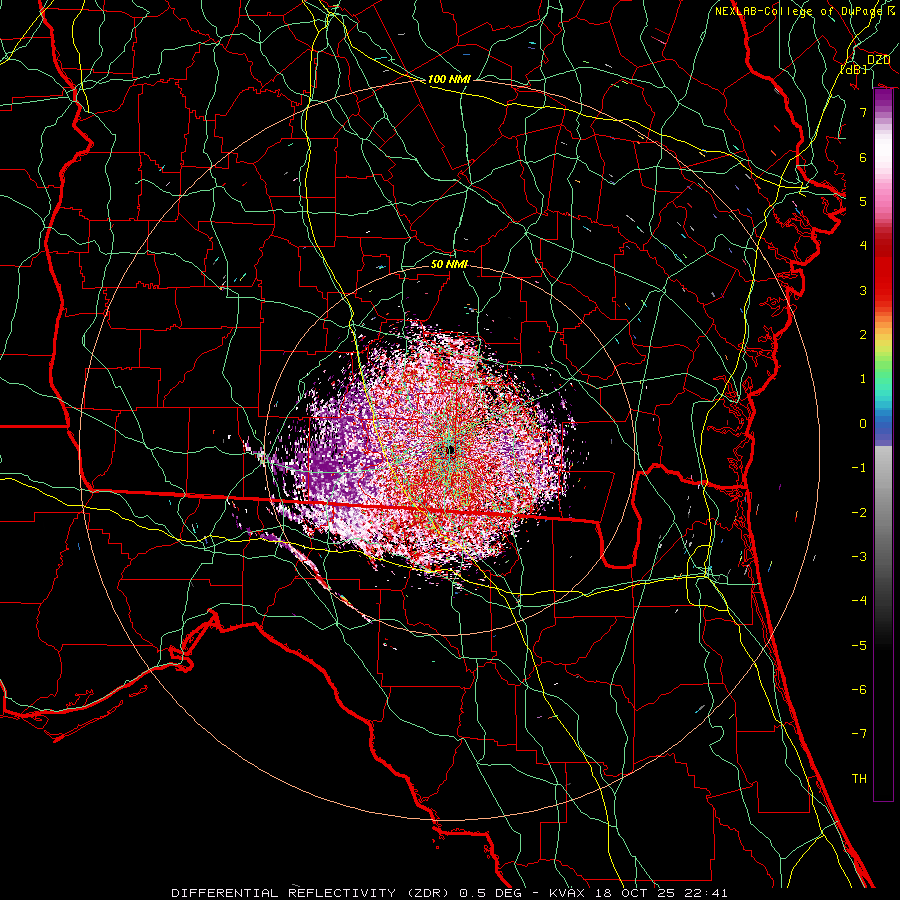Click the [dB] unit label
The width and height of the screenshot is (900, 900).
pos(854,69)
